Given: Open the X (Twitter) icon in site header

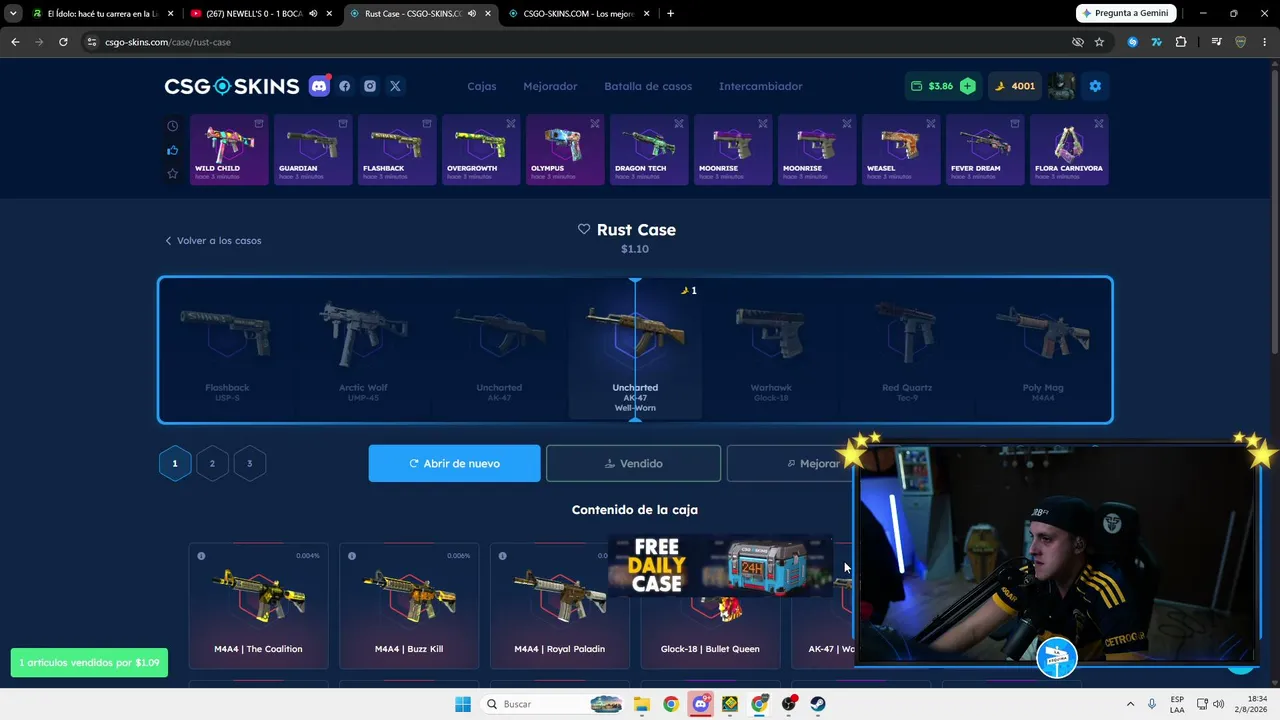Looking at the screenshot, I should [395, 86].
